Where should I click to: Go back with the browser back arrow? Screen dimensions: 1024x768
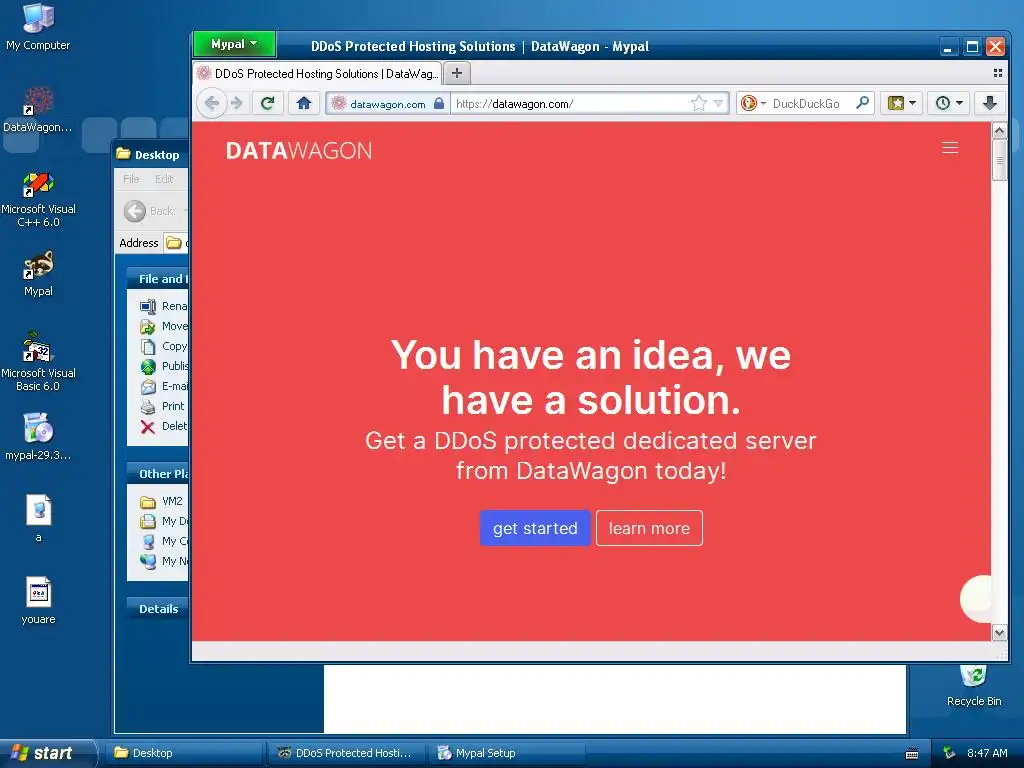tap(212, 103)
